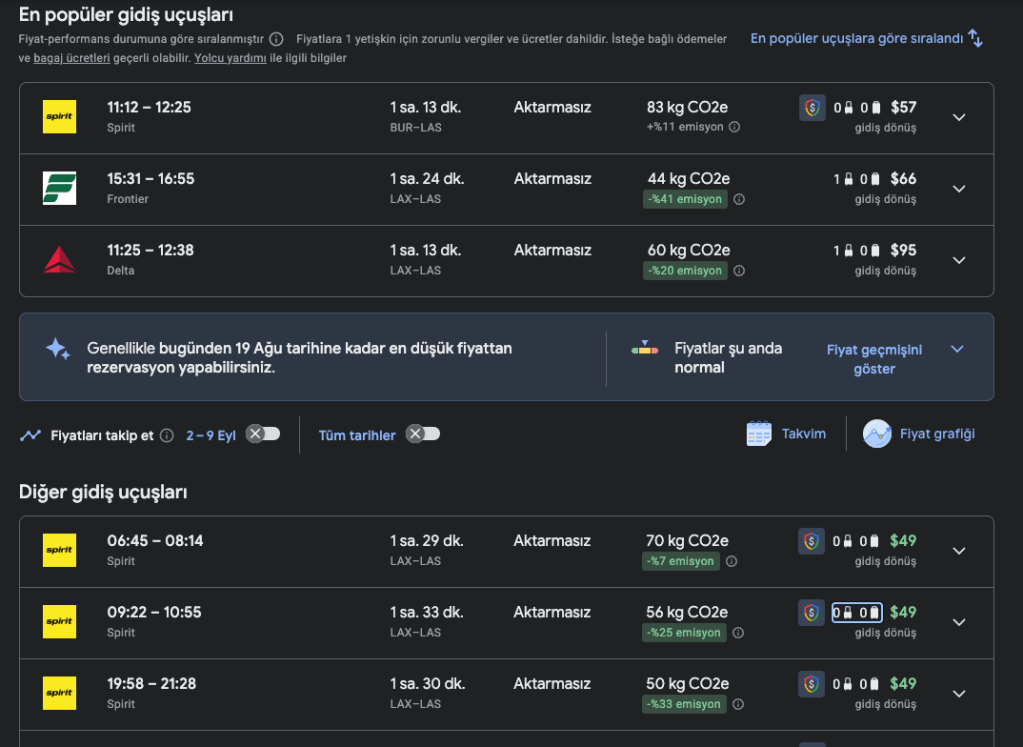Open the Yolcu yardımı link

click(x=230, y=58)
